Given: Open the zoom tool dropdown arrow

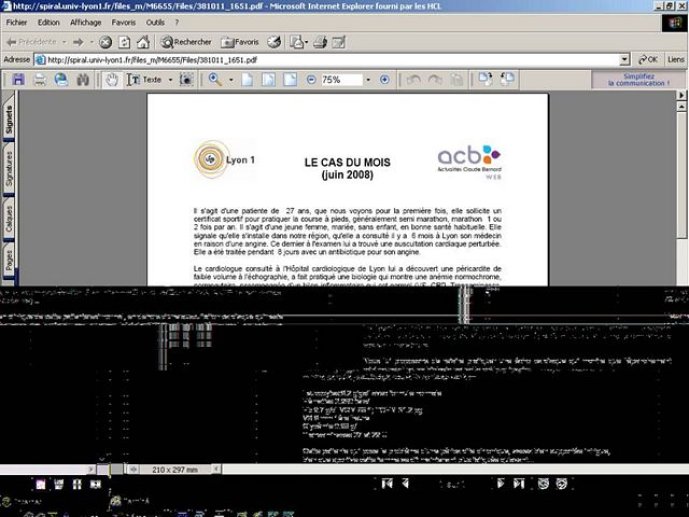Looking at the screenshot, I should coord(231,80).
